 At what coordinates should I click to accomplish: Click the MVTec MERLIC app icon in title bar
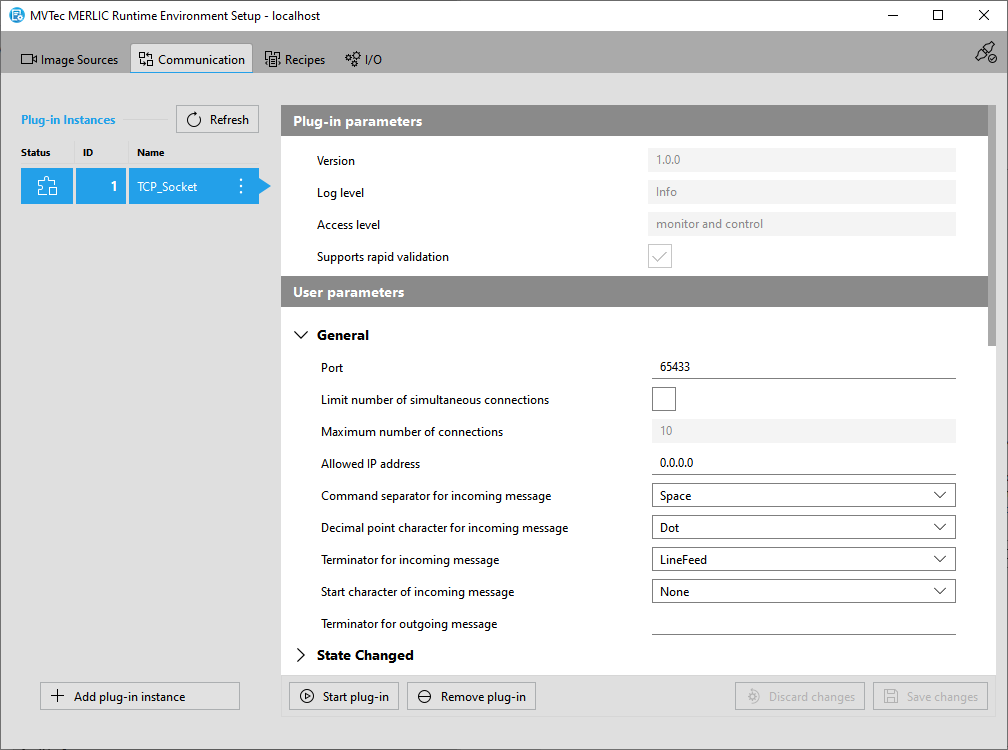(x=17, y=15)
